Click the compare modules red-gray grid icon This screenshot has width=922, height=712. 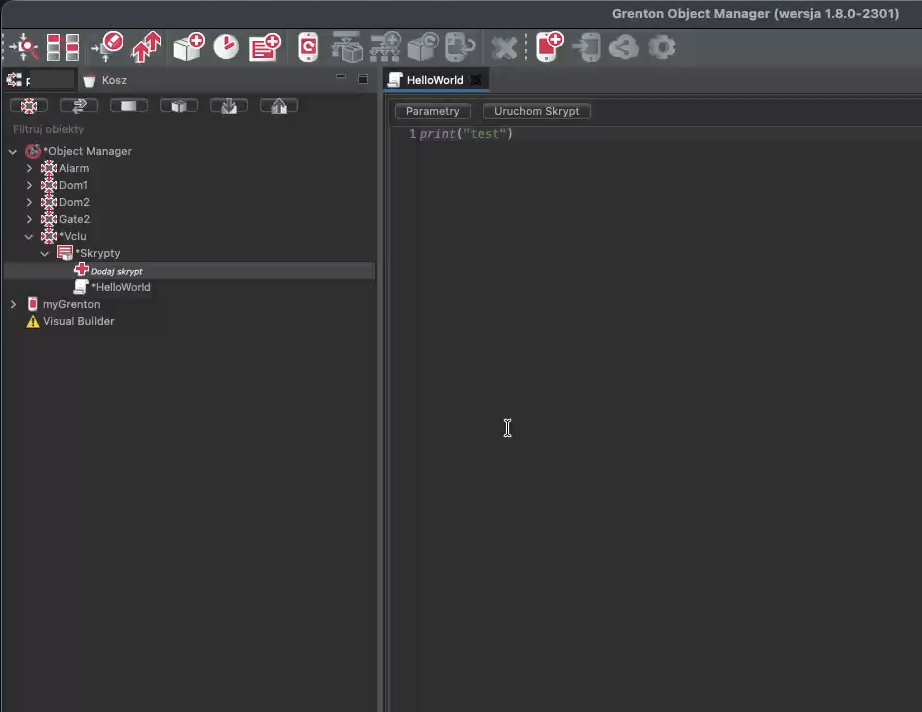tap(63, 47)
